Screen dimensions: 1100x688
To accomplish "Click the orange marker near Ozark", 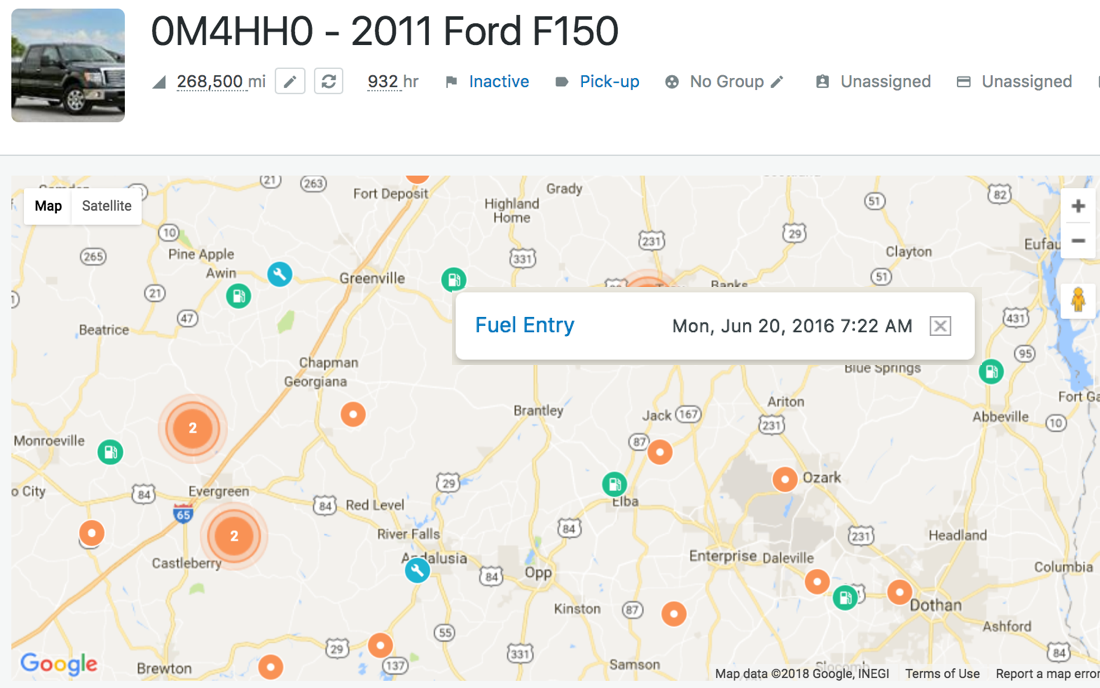I will coord(785,479).
